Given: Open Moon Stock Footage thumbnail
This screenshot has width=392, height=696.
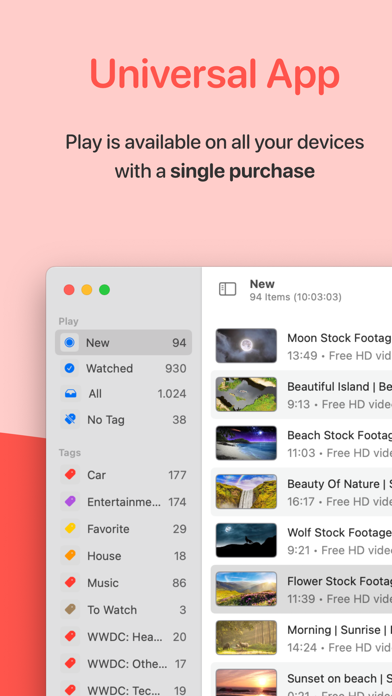Looking at the screenshot, I should click(x=246, y=346).
